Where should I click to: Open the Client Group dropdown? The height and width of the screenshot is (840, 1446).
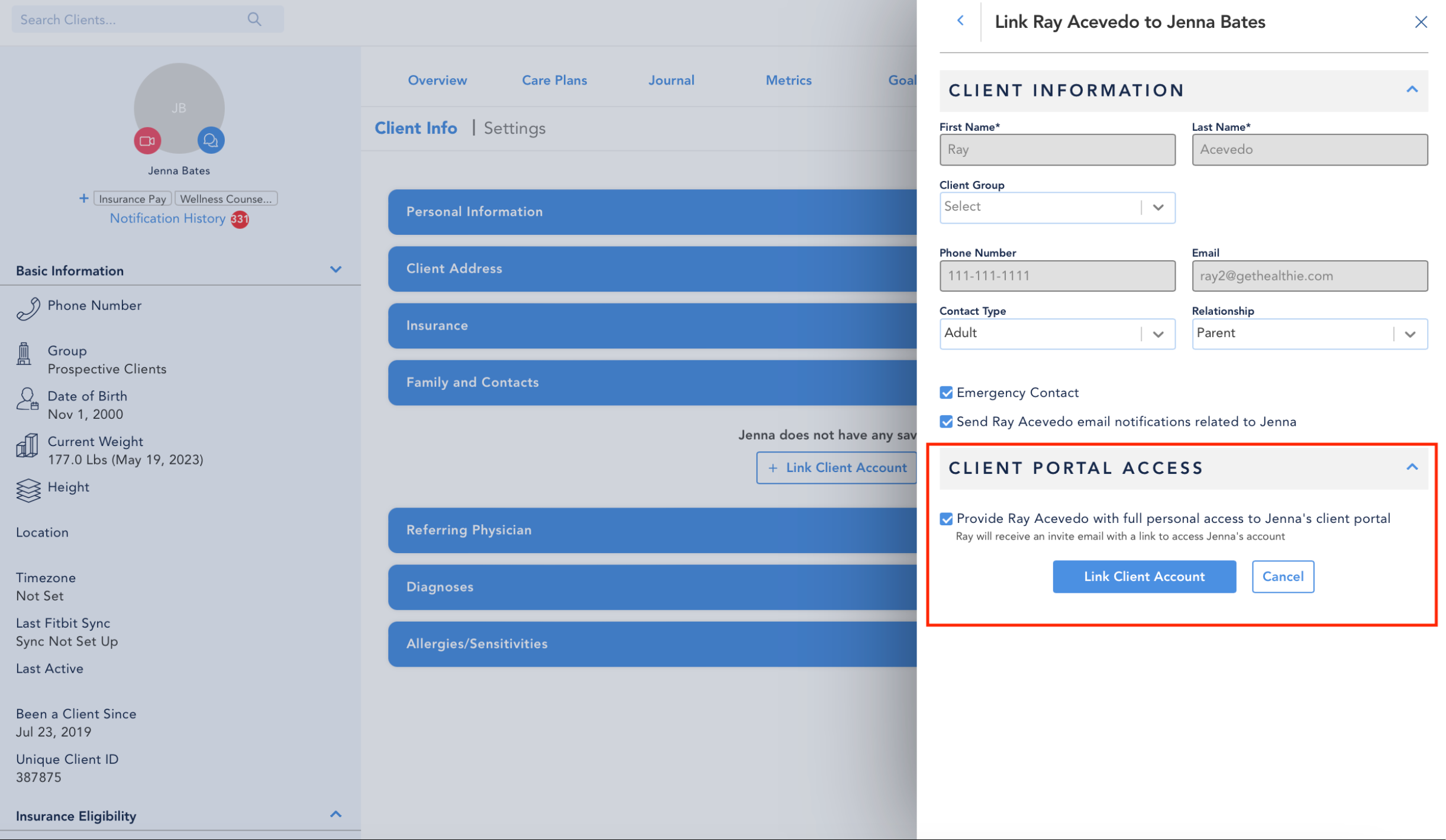point(1057,207)
